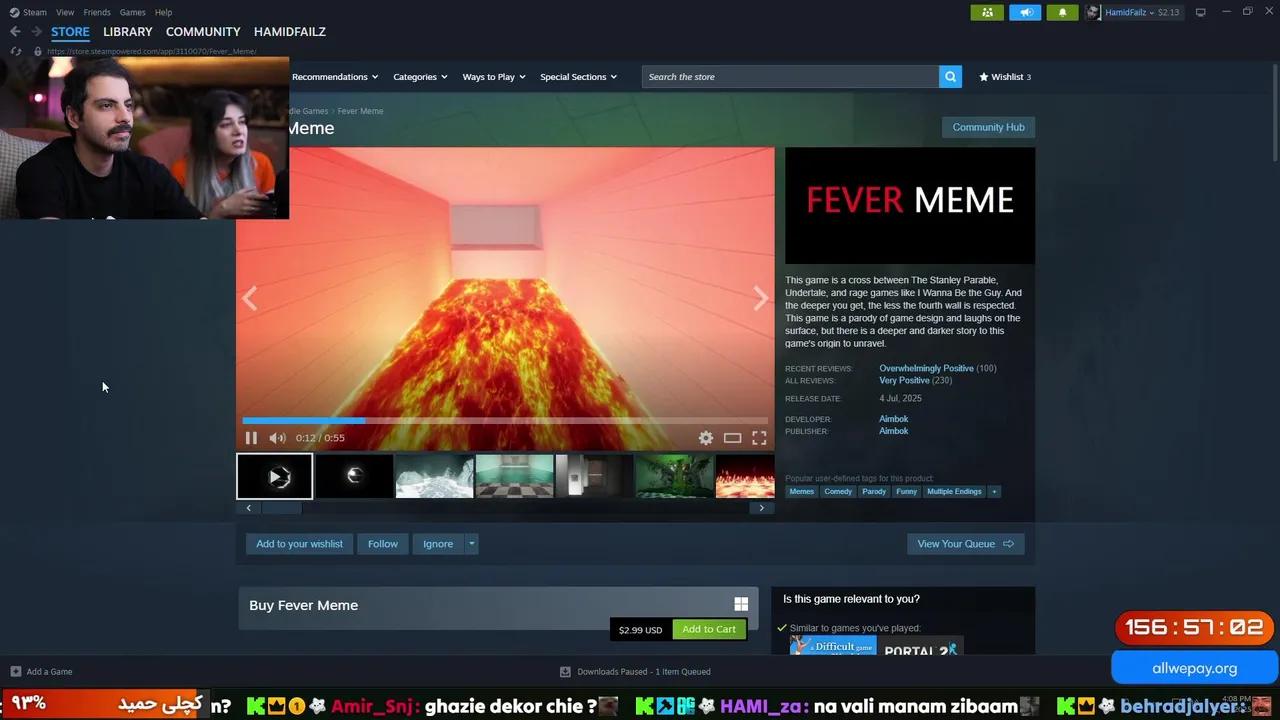Open the publisher Aimbok link
Image resolution: width=1280 pixels, height=720 pixels.
(894, 431)
